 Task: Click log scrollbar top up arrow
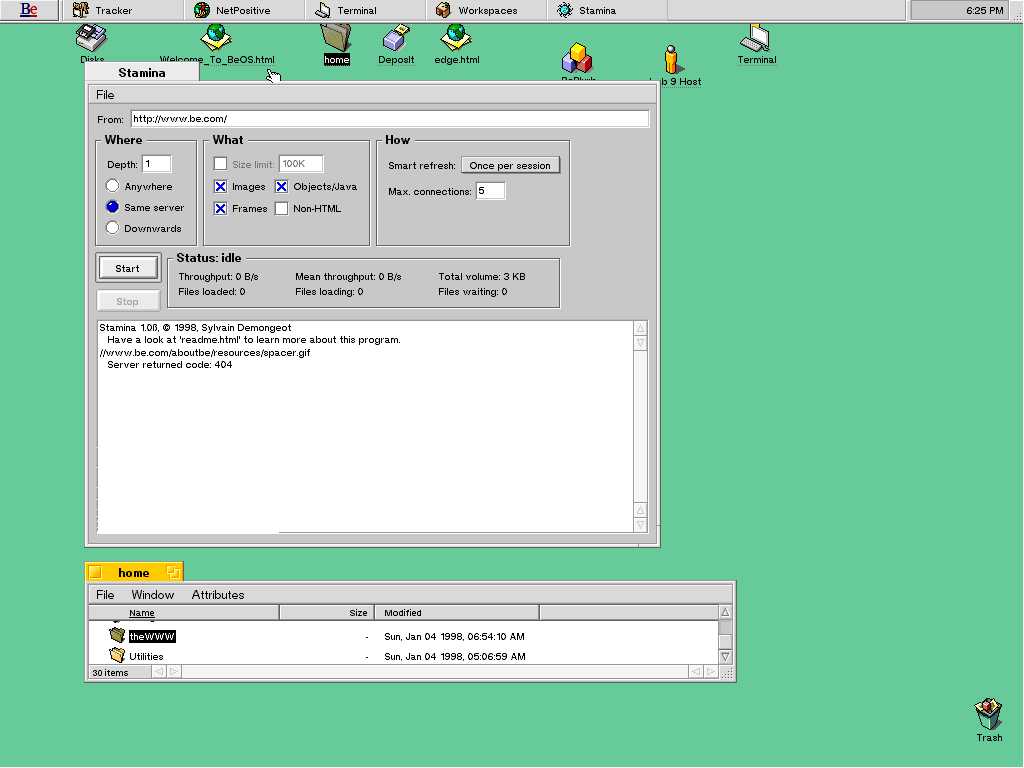point(641,328)
